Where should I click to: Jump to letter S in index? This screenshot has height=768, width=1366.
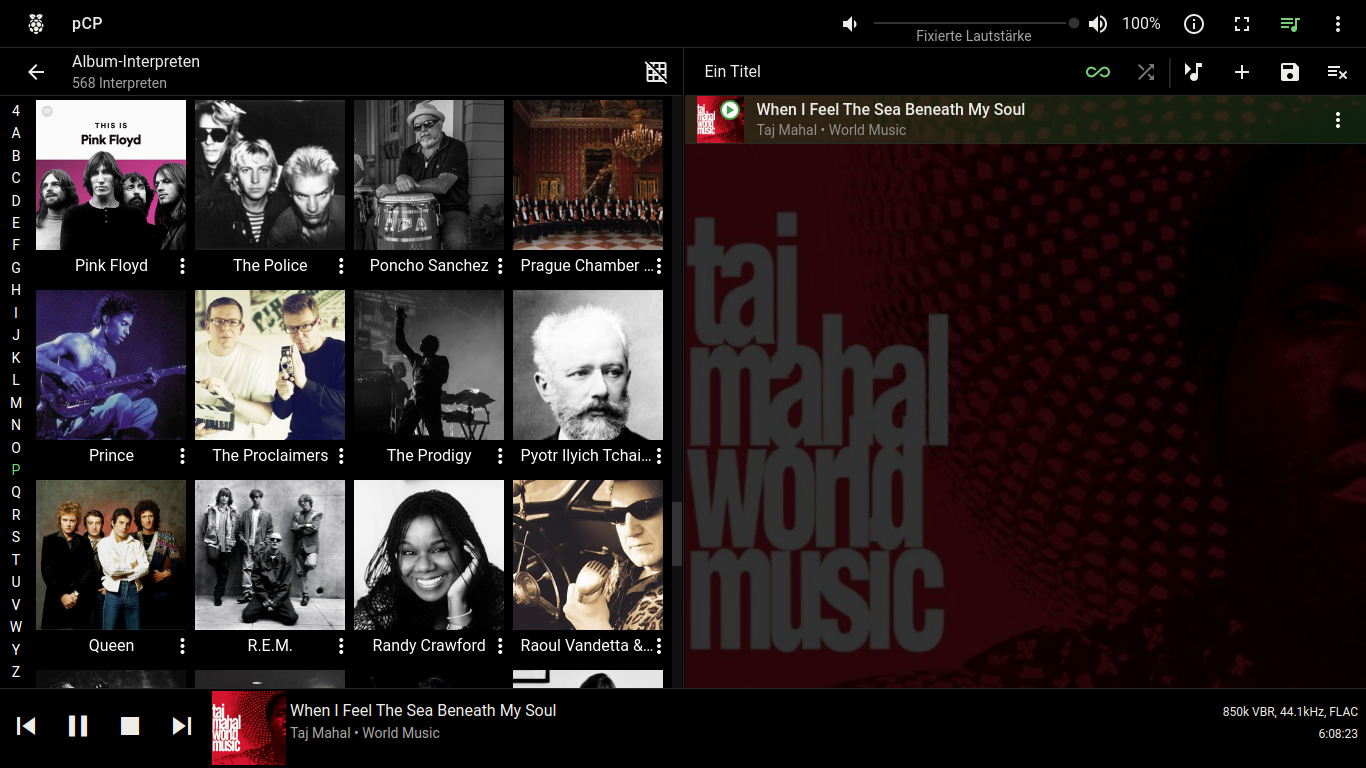point(16,536)
